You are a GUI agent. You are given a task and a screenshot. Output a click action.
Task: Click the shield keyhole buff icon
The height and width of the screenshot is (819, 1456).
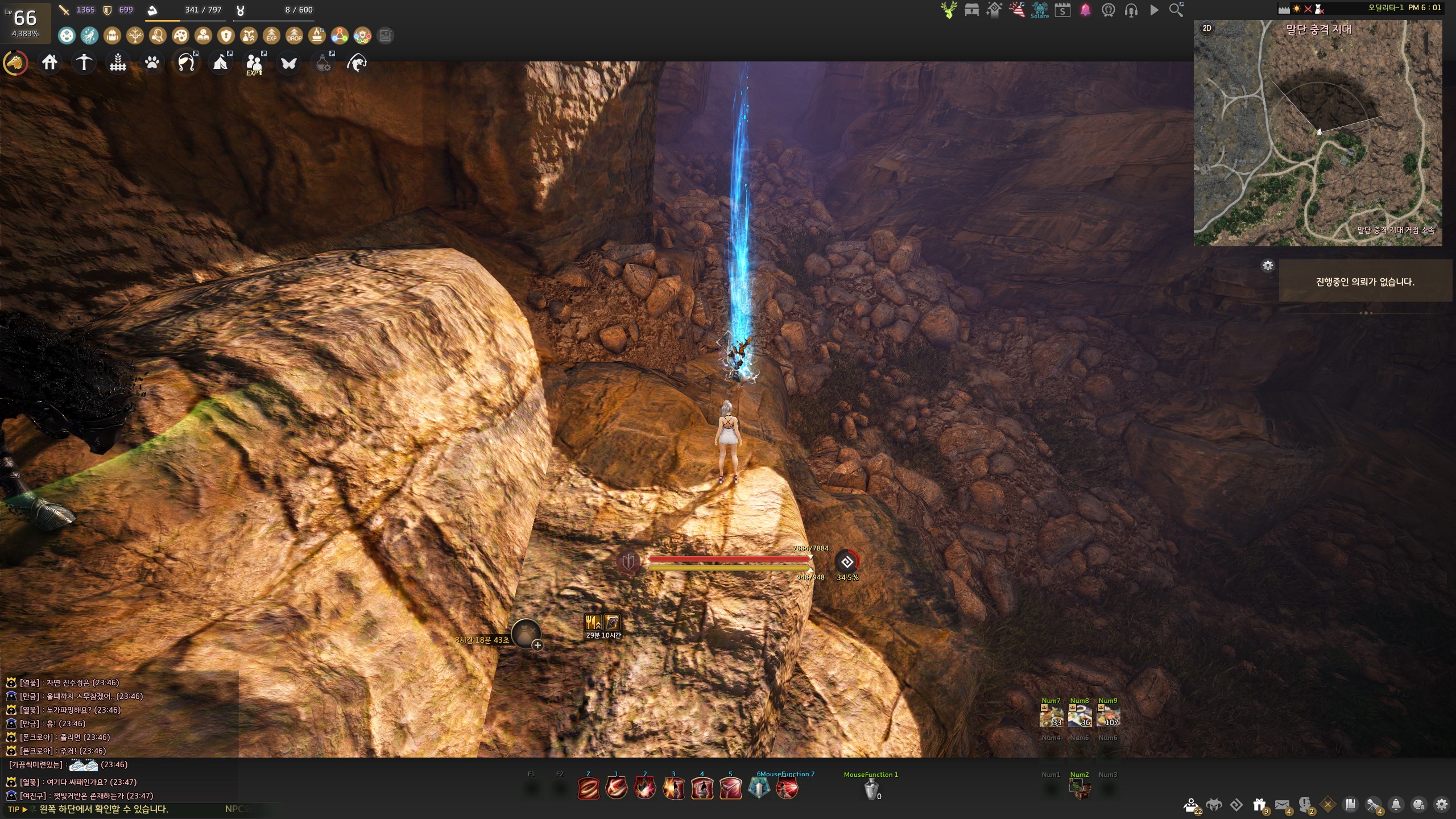tap(226, 36)
